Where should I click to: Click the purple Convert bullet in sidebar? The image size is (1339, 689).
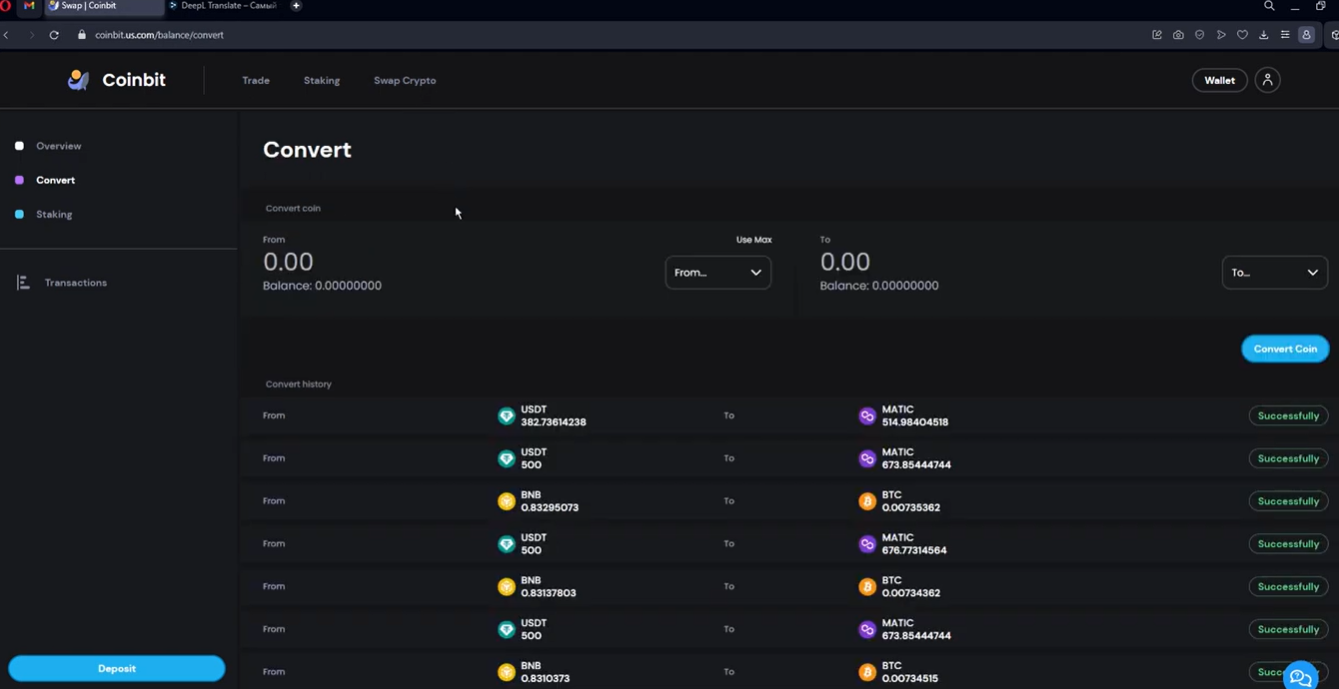point(19,180)
